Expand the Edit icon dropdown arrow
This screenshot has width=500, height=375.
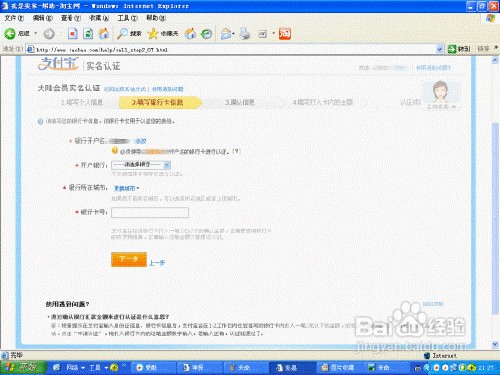point(273,34)
